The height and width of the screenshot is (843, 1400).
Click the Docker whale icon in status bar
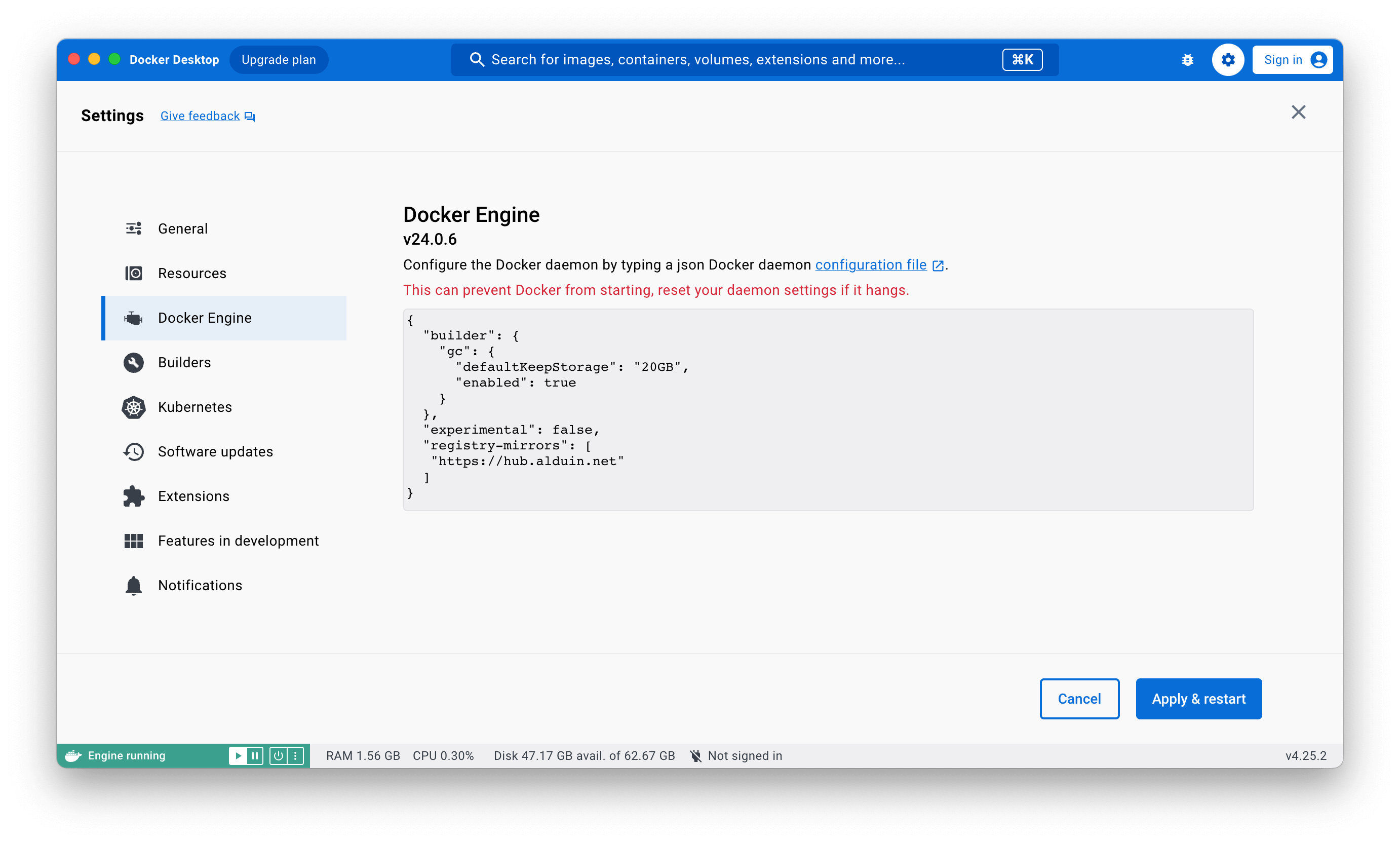point(73,755)
